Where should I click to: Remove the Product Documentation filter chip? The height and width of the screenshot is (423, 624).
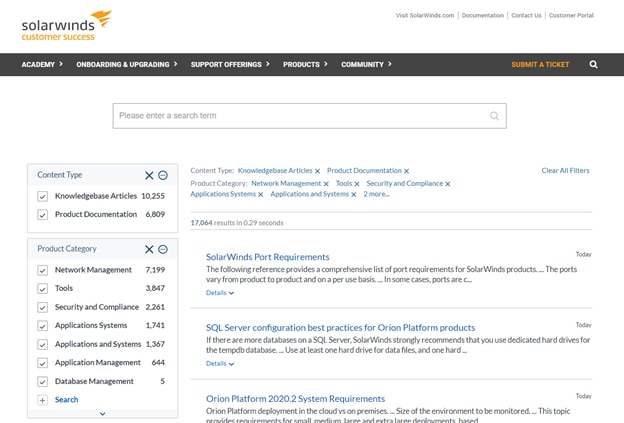pyautogui.click(x=406, y=171)
